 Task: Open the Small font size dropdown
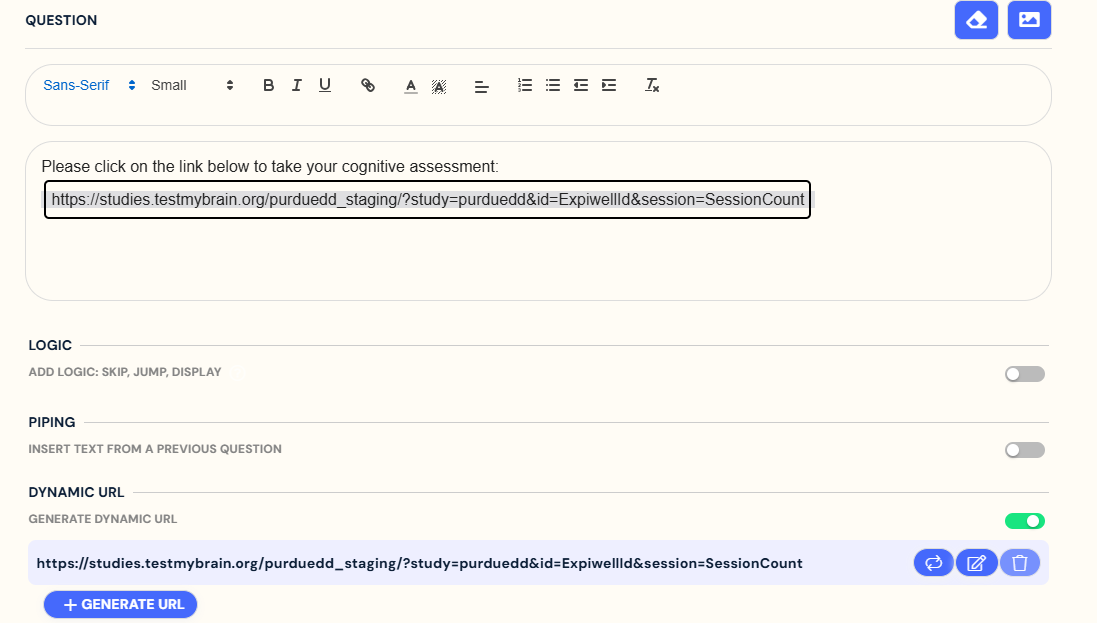point(192,85)
